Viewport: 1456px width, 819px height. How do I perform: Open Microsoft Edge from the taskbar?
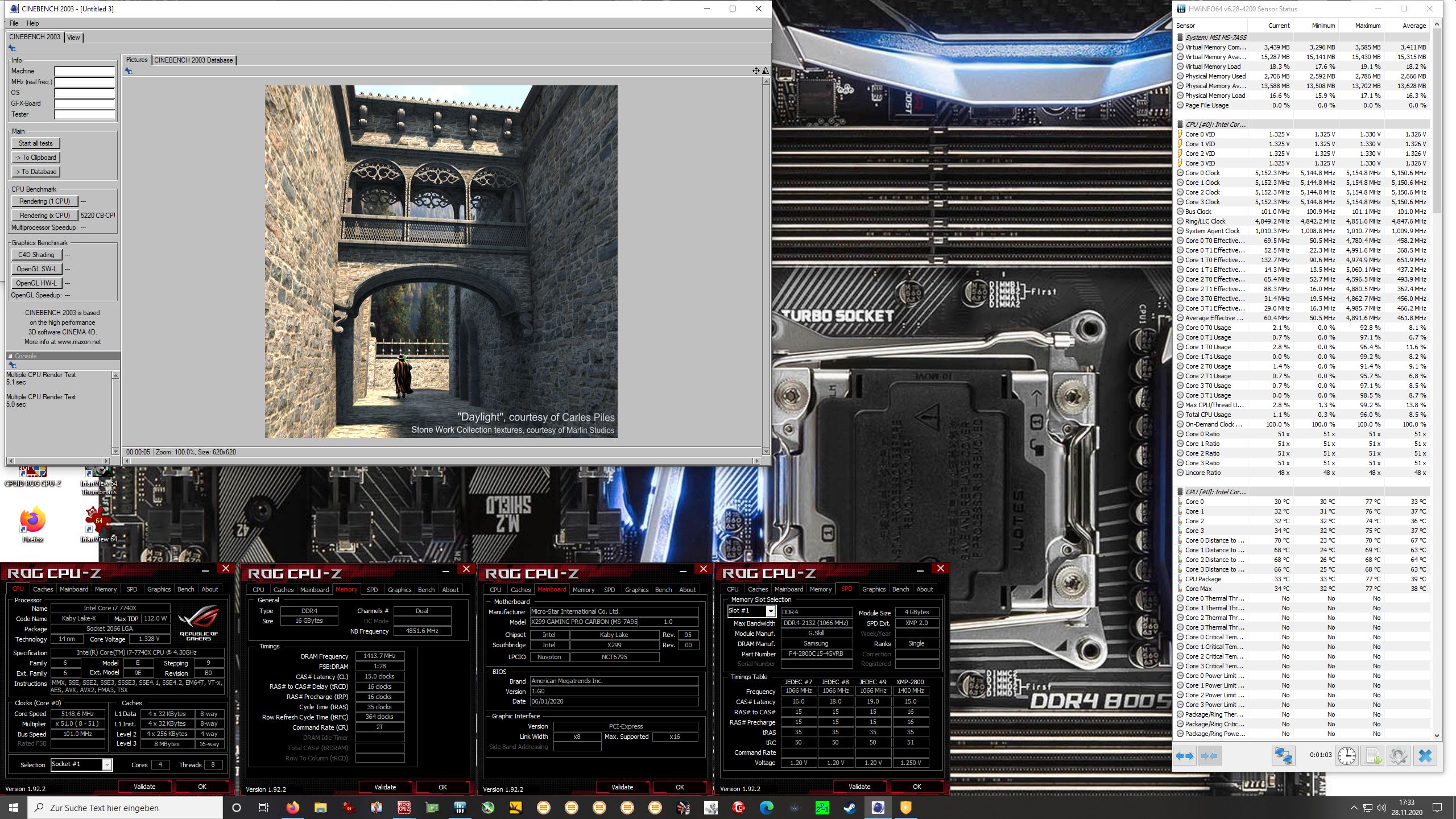click(x=766, y=808)
